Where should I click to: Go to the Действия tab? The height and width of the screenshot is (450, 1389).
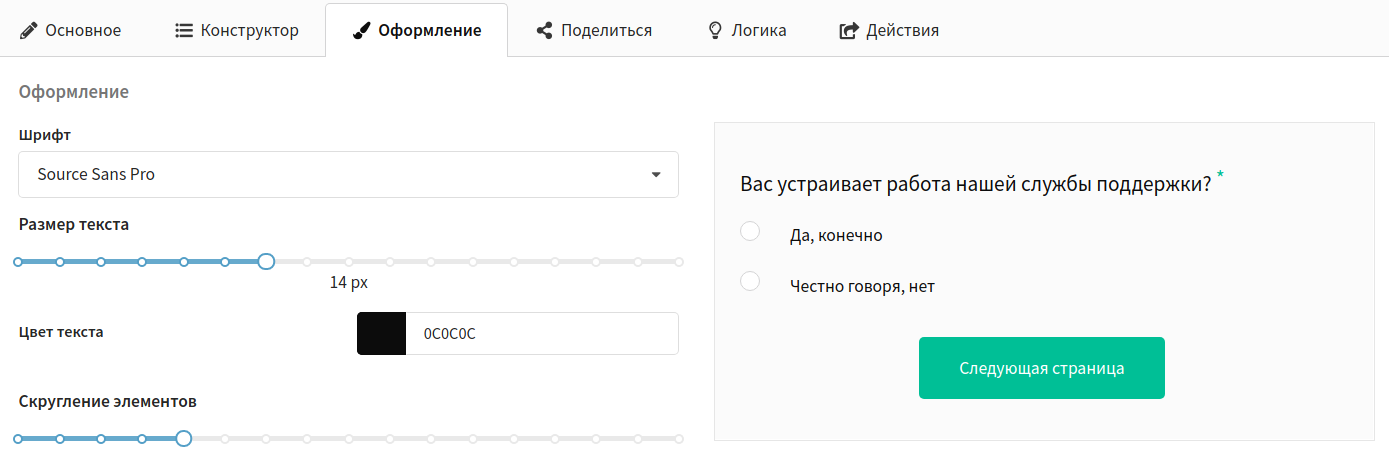pos(889,30)
